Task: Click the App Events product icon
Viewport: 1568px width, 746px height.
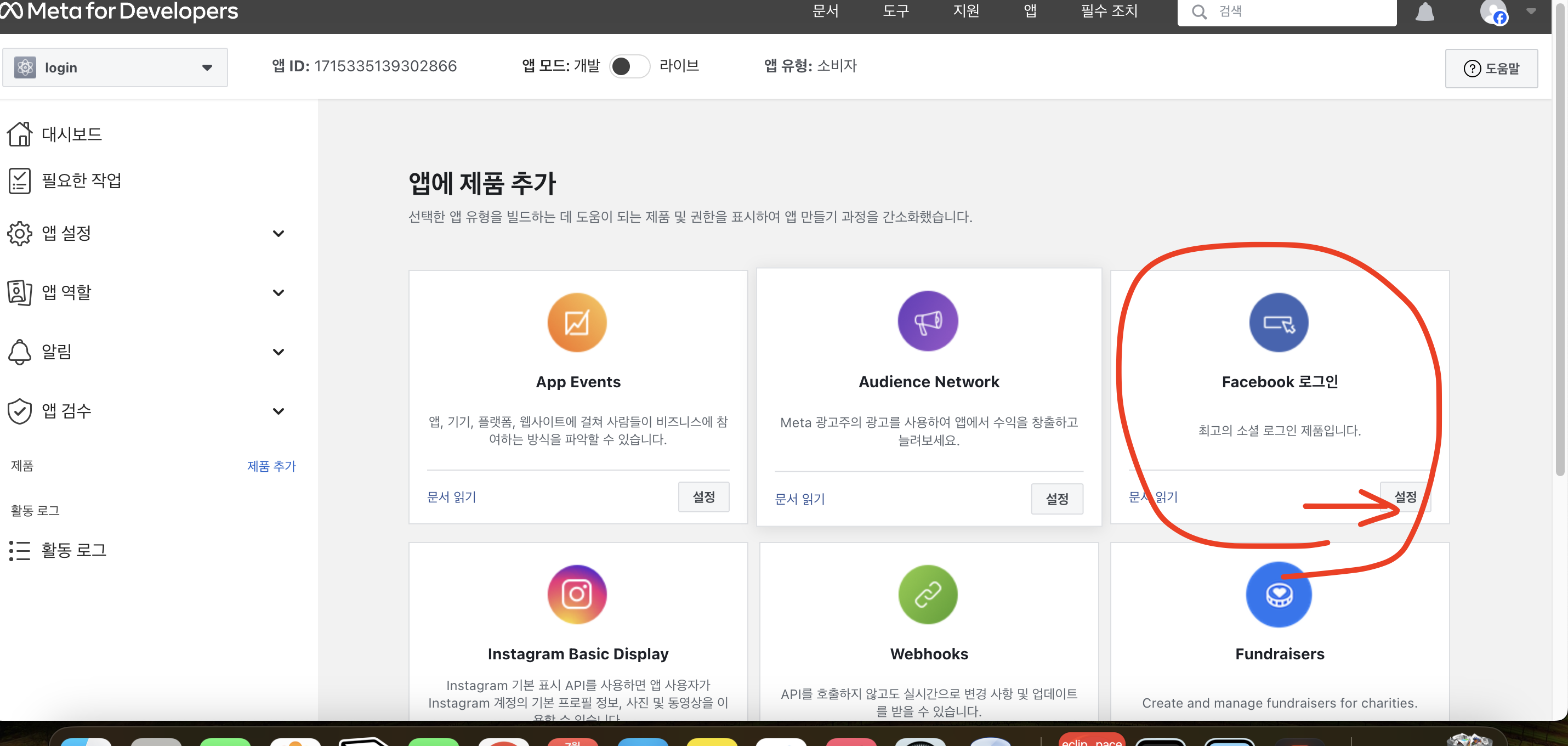Action: click(576, 322)
